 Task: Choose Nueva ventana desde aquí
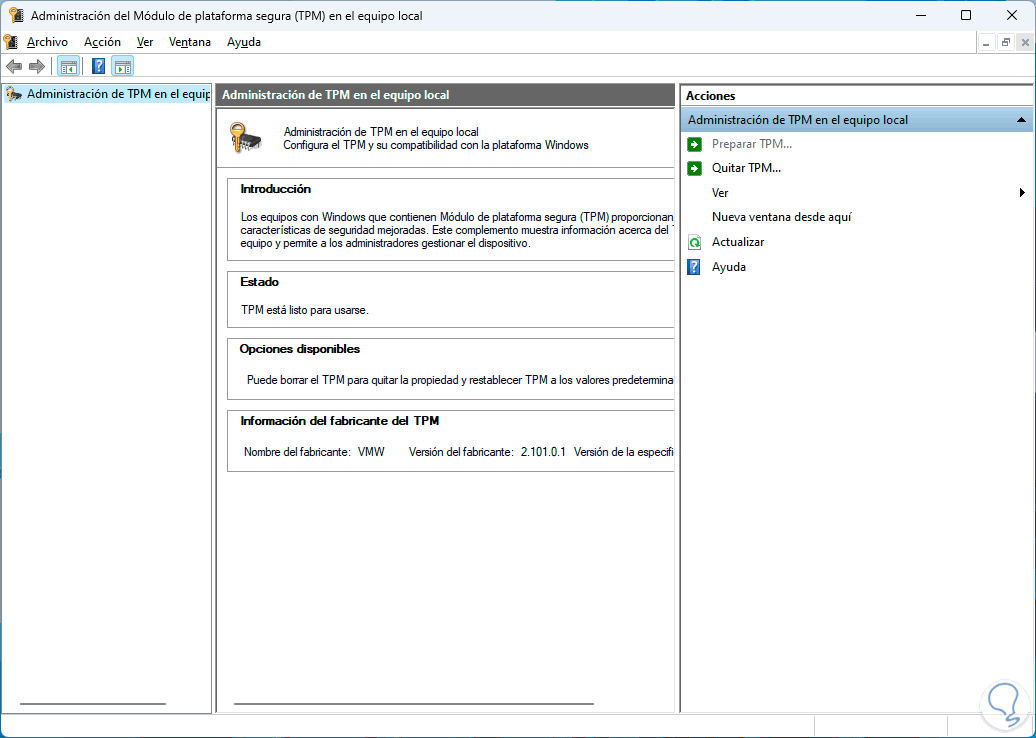click(781, 217)
